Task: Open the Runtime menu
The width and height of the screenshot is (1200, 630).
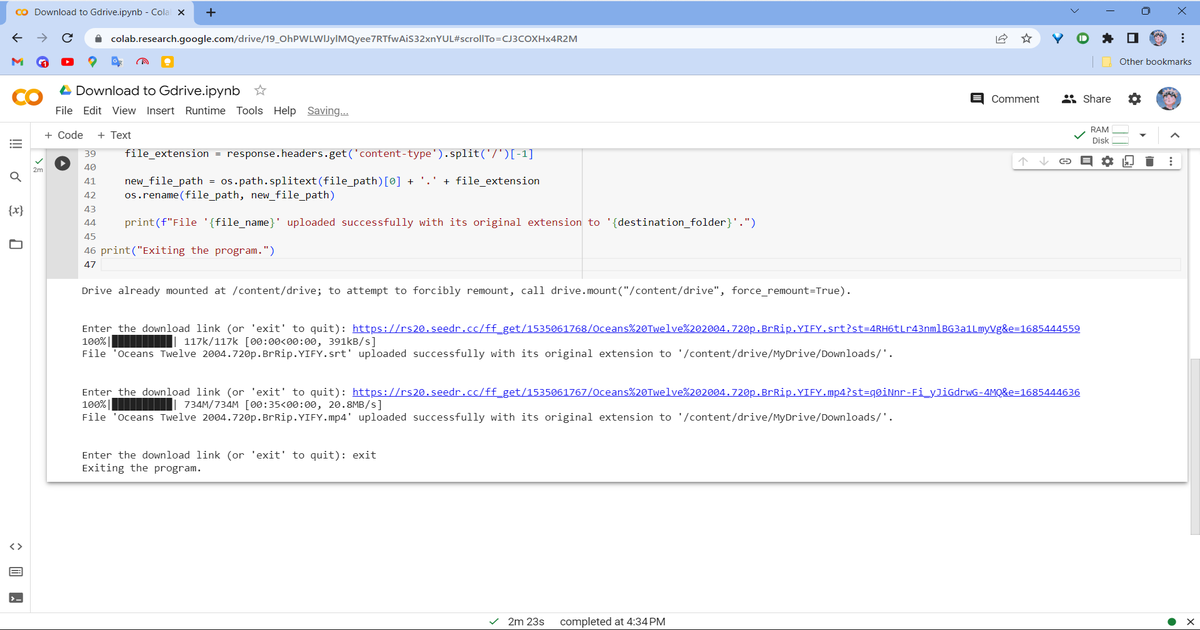Action: (205, 111)
